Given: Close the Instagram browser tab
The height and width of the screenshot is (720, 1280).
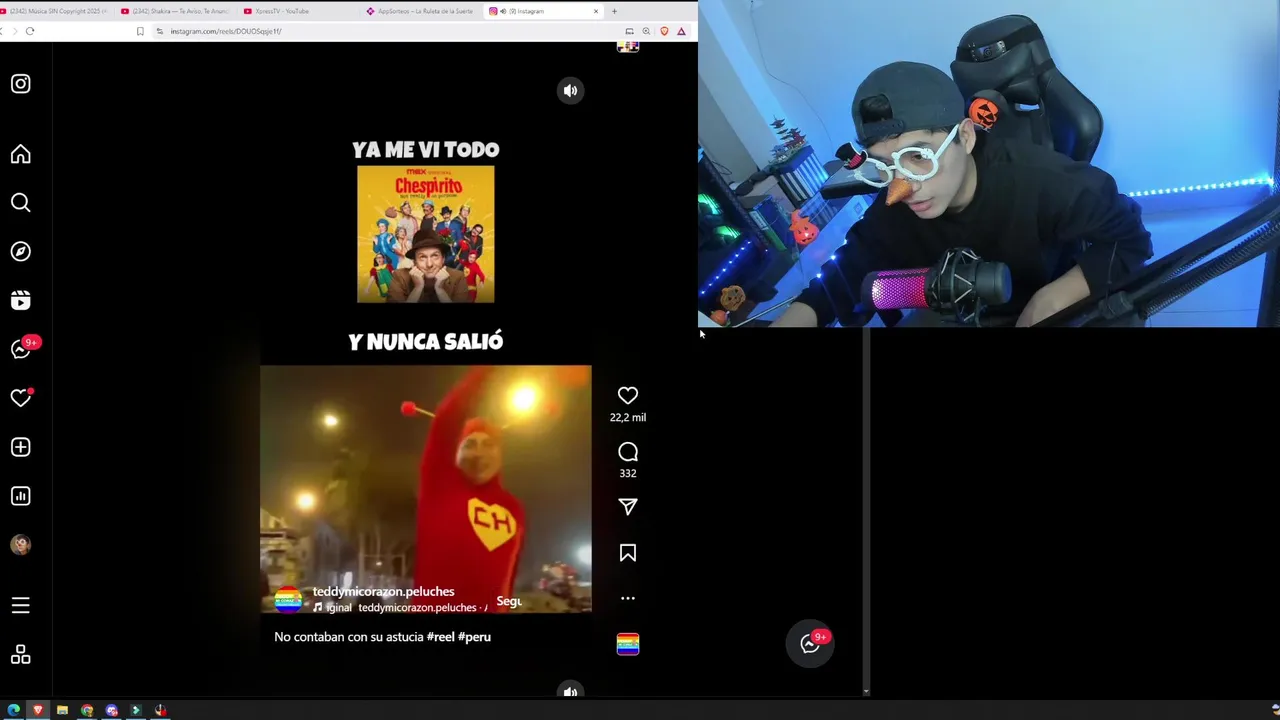Looking at the screenshot, I should pyautogui.click(x=596, y=11).
